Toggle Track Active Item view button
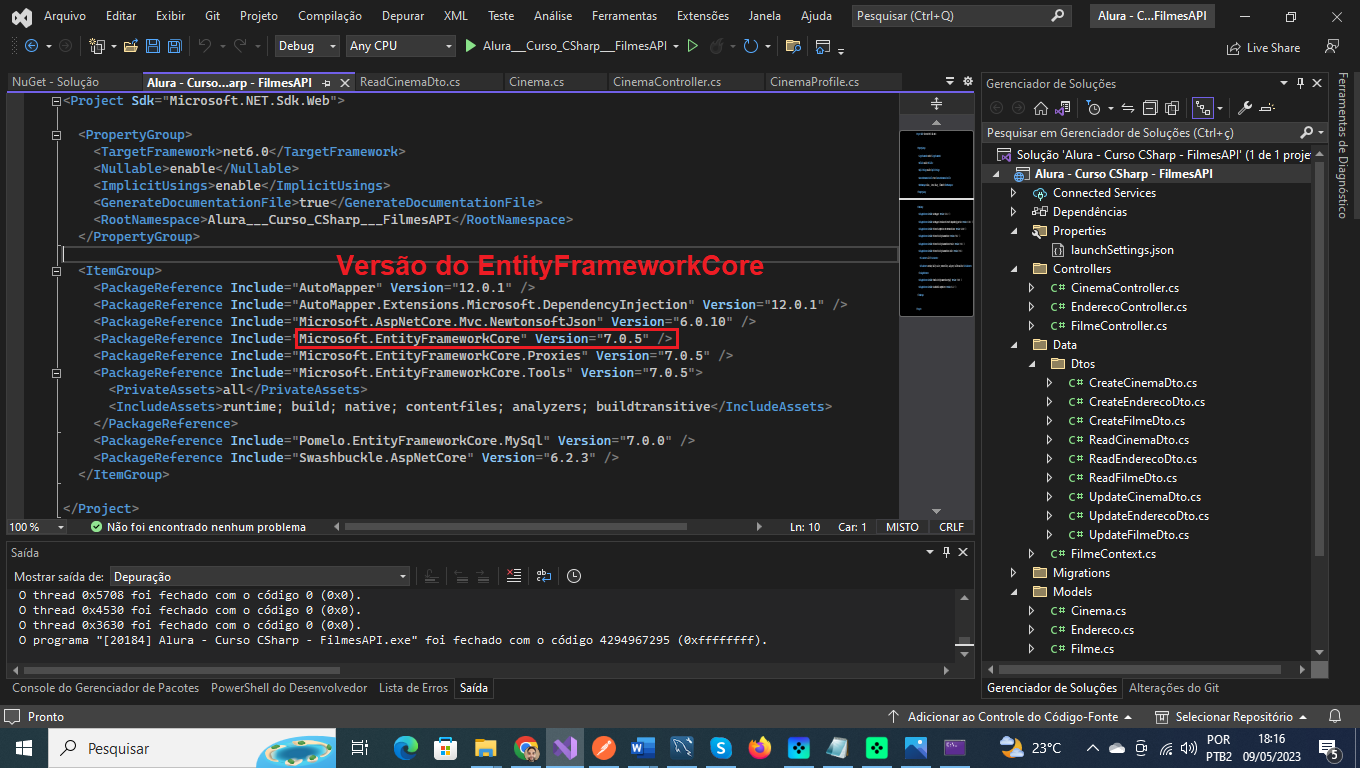The height and width of the screenshot is (768, 1360). [1203, 108]
